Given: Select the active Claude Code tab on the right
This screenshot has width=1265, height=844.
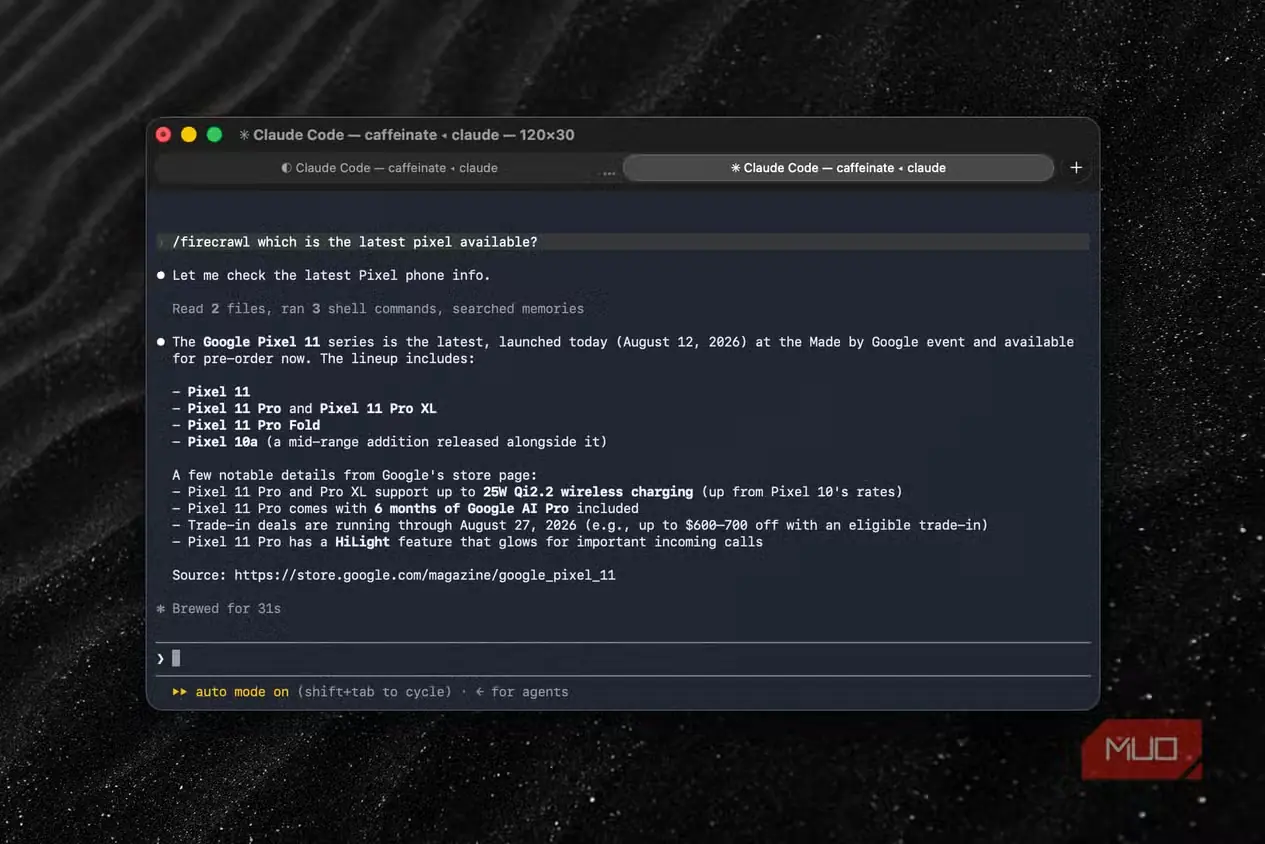Looking at the screenshot, I should click(x=838, y=168).
